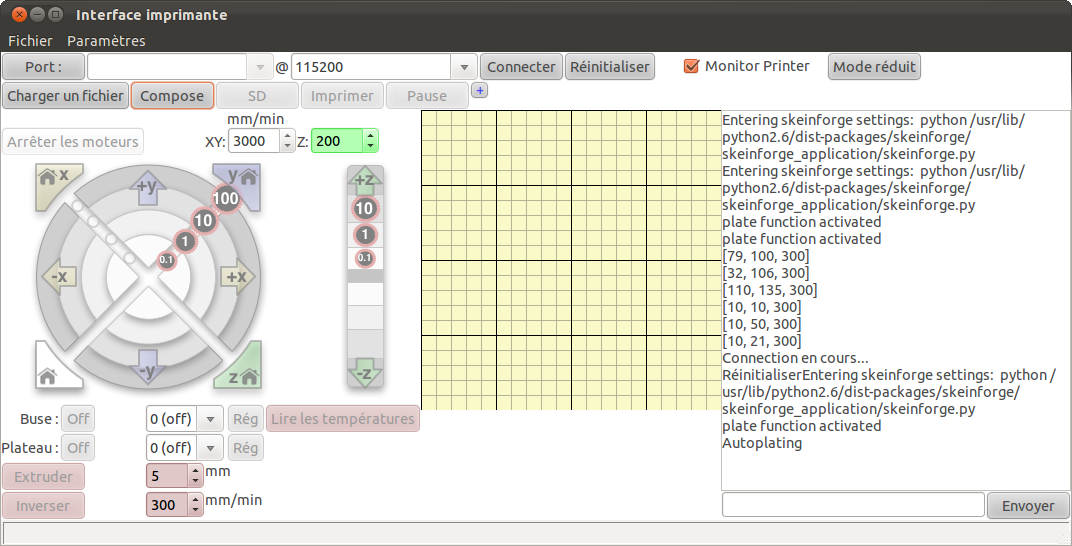
Task: Jog the +x arrow
Action: [237, 277]
